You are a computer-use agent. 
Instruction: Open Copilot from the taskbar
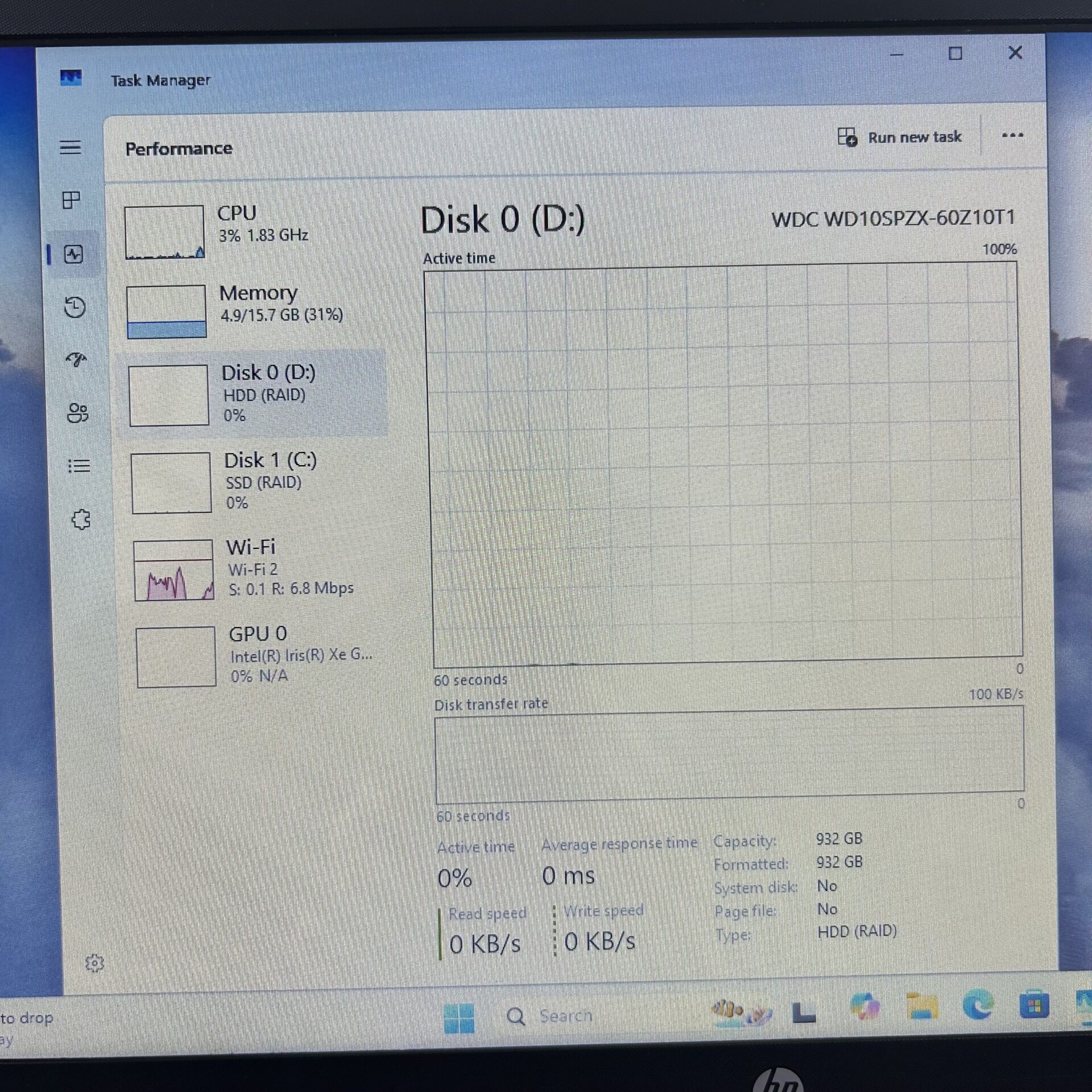[865, 1007]
